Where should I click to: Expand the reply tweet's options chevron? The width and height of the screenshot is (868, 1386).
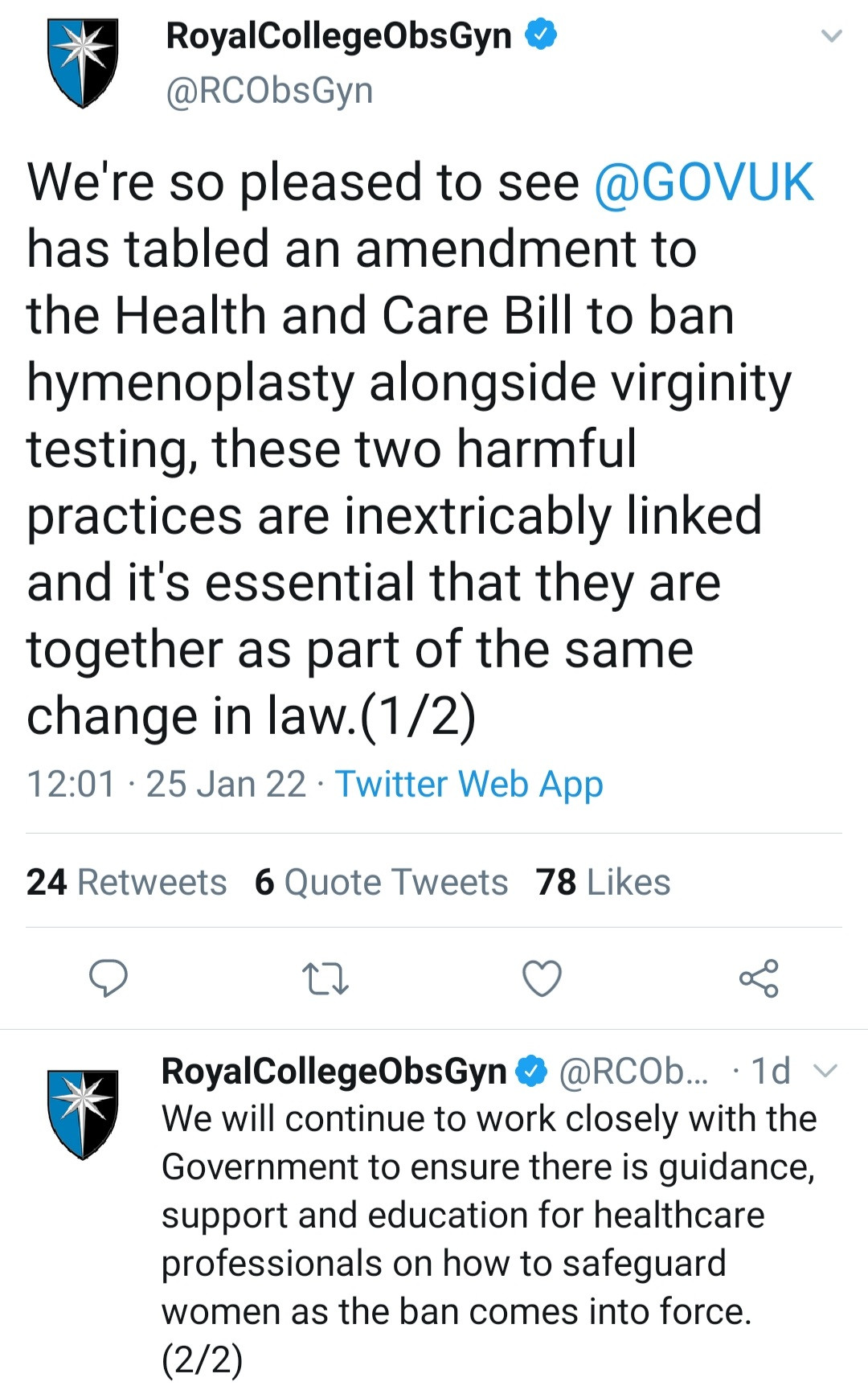point(828,1069)
